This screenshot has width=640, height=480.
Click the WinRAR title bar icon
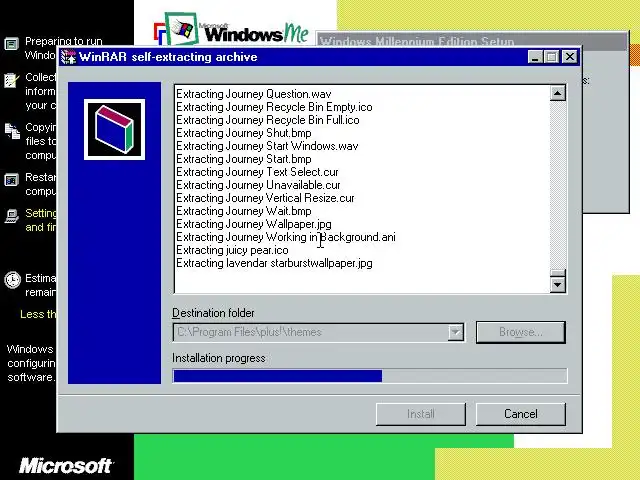[69, 57]
